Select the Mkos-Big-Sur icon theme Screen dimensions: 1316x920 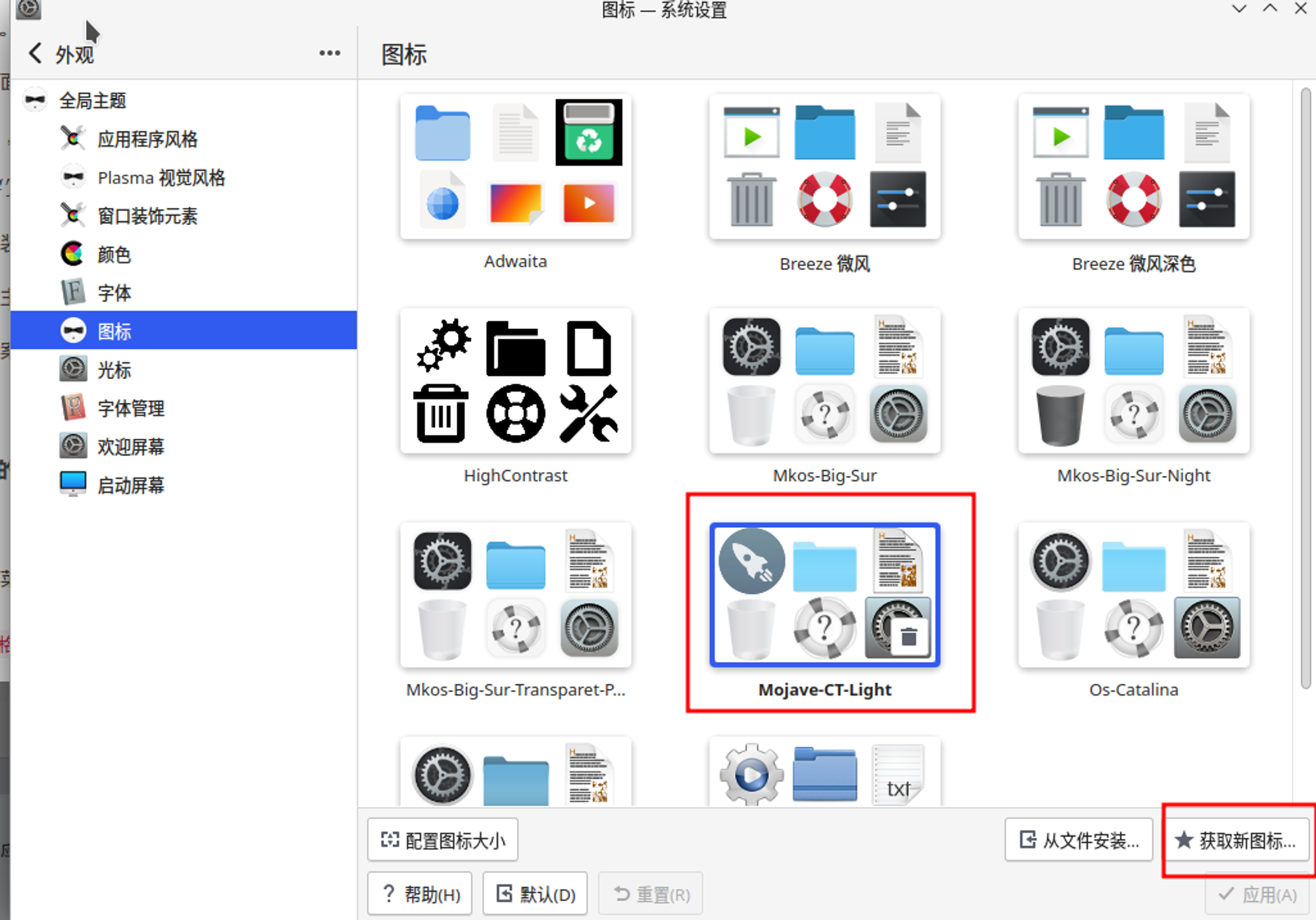[x=825, y=380]
